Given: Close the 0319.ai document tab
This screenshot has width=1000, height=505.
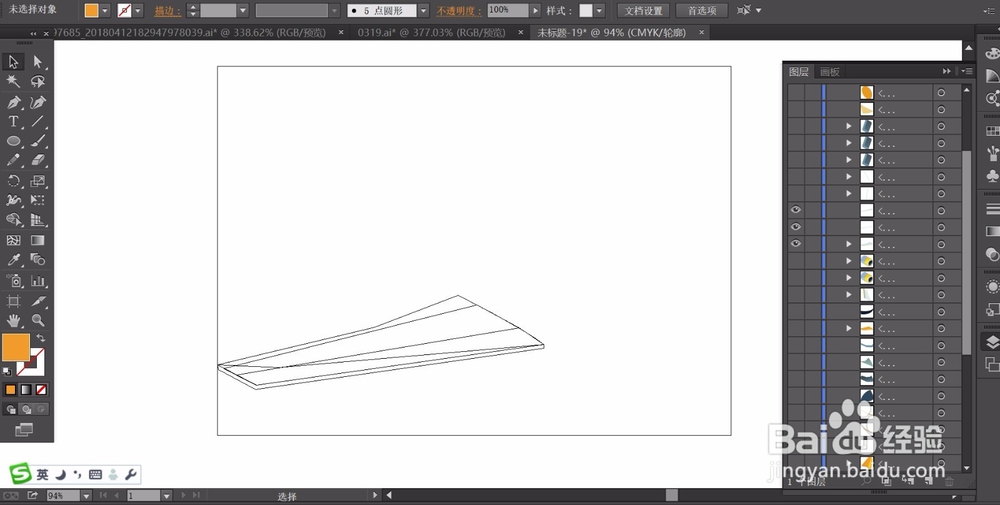Looking at the screenshot, I should tap(521, 33).
